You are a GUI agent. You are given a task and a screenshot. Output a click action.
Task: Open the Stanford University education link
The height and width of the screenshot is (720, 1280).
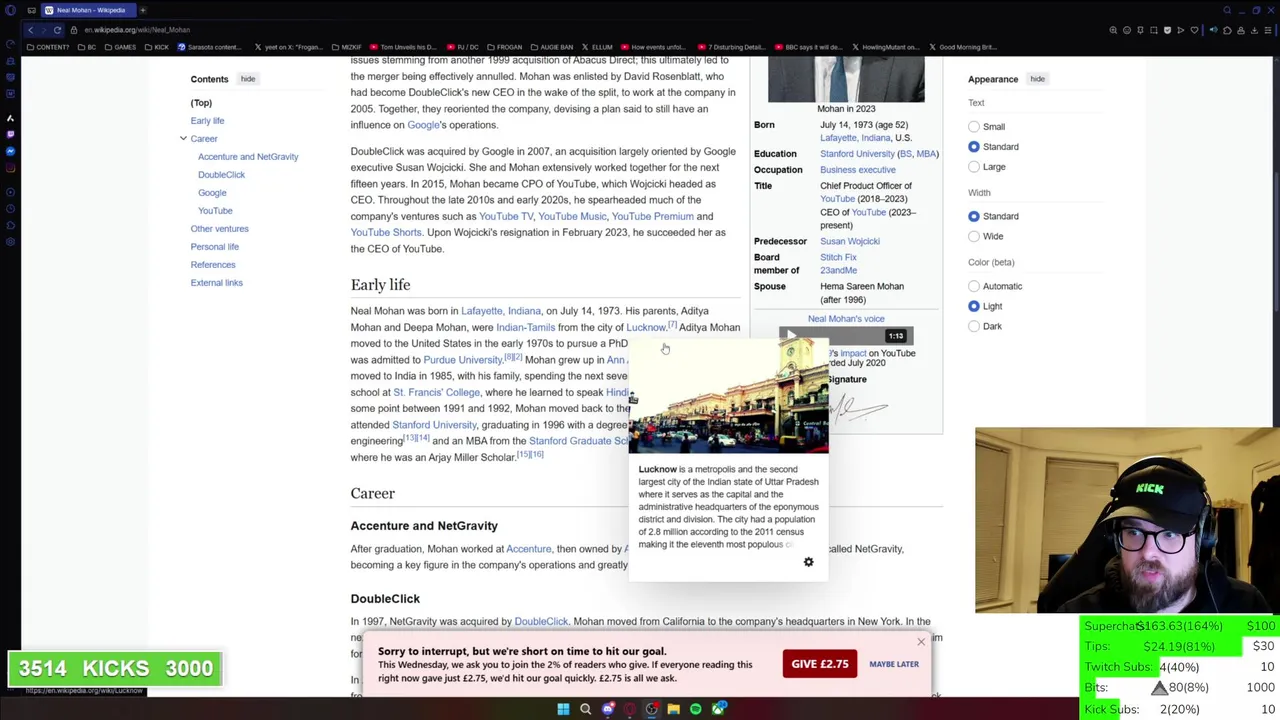[857, 154]
